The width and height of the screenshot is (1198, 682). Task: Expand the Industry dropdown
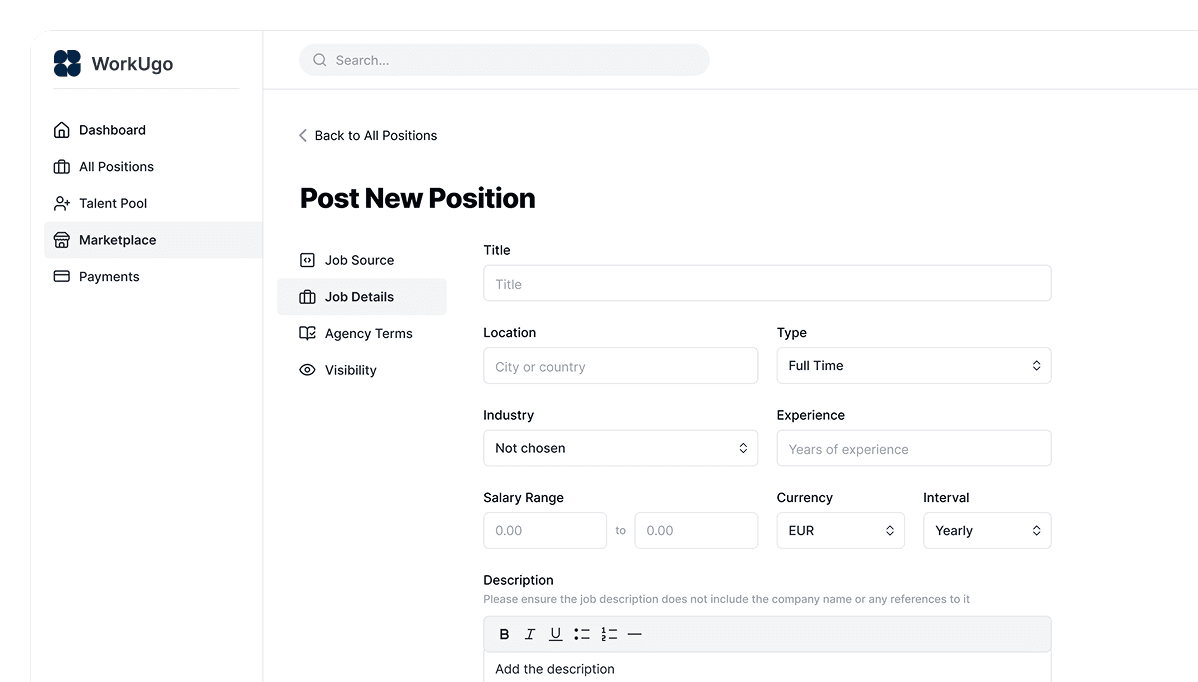point(620,448)
